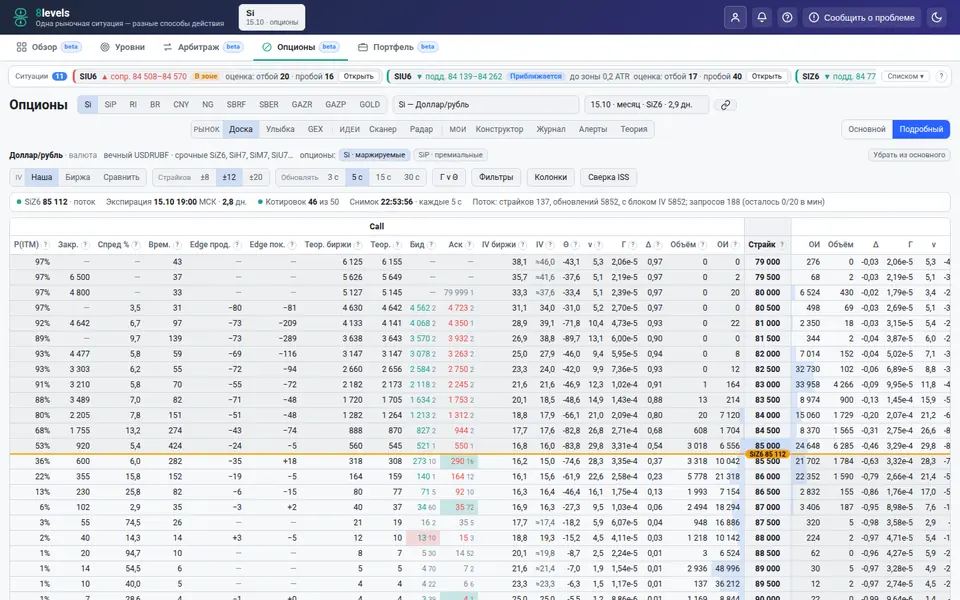Screen dimensions: 960x600
Task: Click the 8levels logo icon
Action: click(20, 17)
